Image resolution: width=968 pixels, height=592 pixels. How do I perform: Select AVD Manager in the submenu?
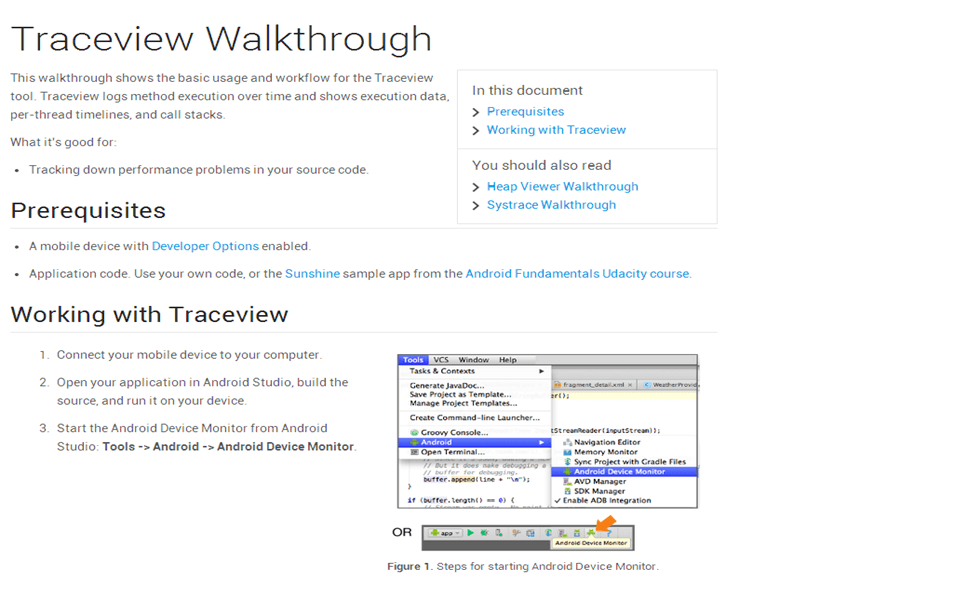(600, 482)
